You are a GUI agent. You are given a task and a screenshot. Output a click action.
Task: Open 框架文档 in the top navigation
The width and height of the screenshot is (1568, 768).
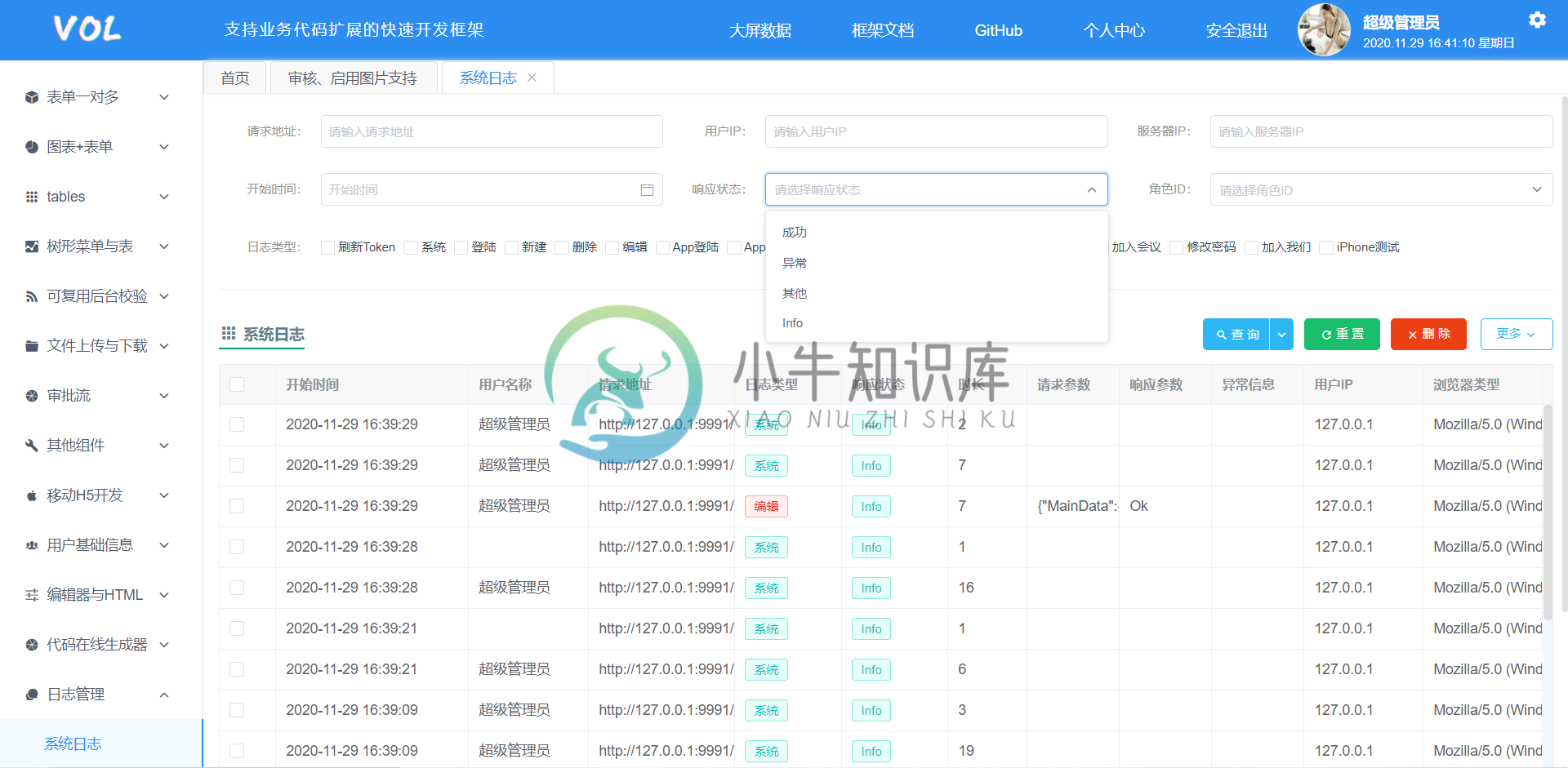click(883, 30)
